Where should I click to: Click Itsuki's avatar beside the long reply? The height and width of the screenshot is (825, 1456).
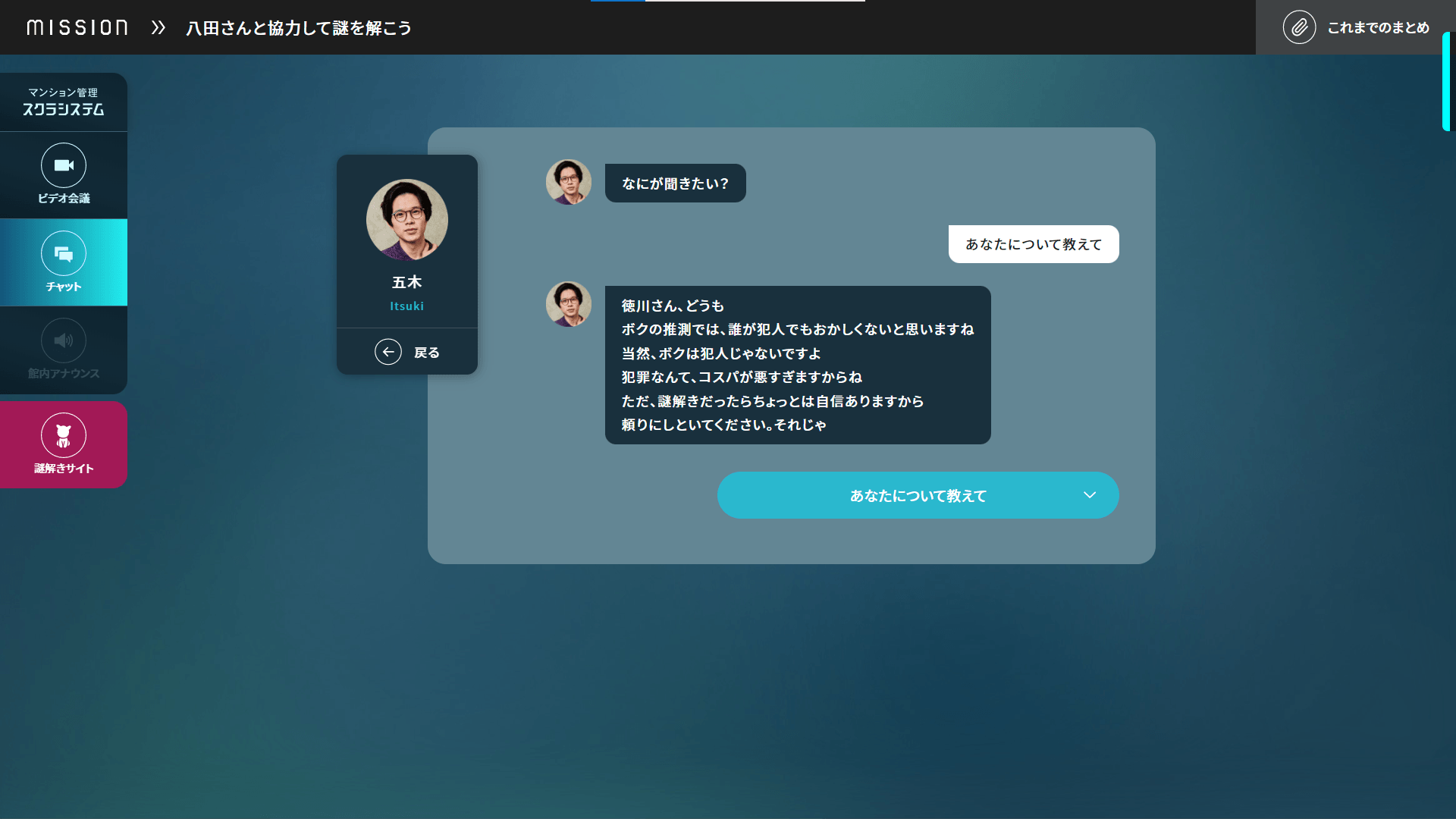coord(569,305)
